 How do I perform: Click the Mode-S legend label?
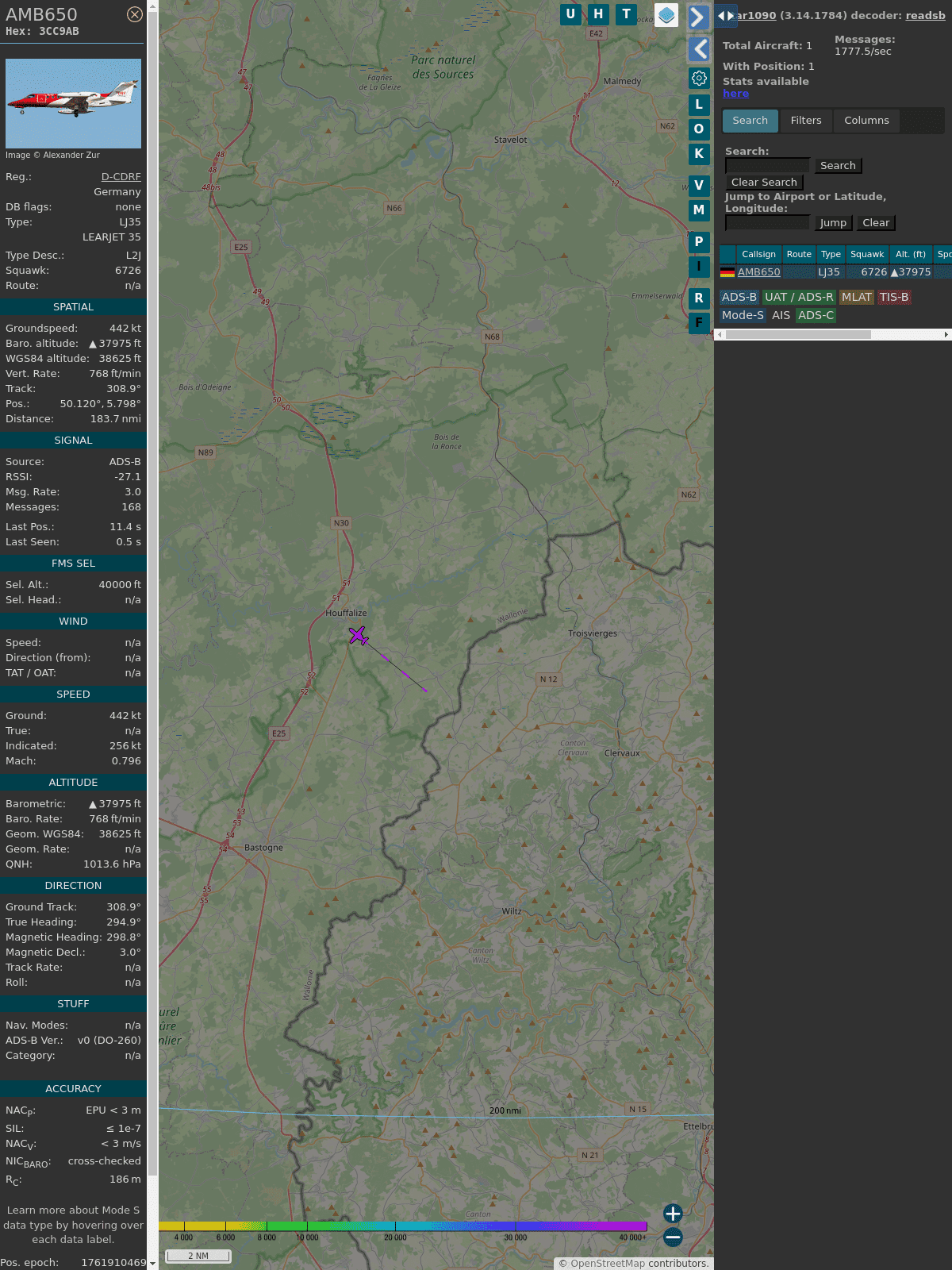(743, 315)
